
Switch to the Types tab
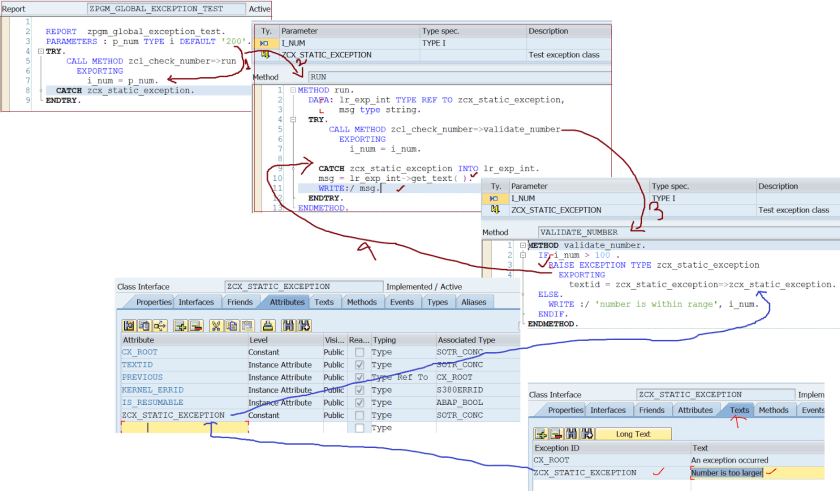[437, 302]
